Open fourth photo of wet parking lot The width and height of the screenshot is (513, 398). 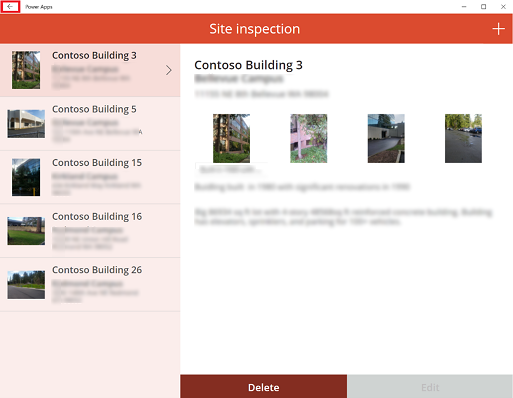point(463,138)
